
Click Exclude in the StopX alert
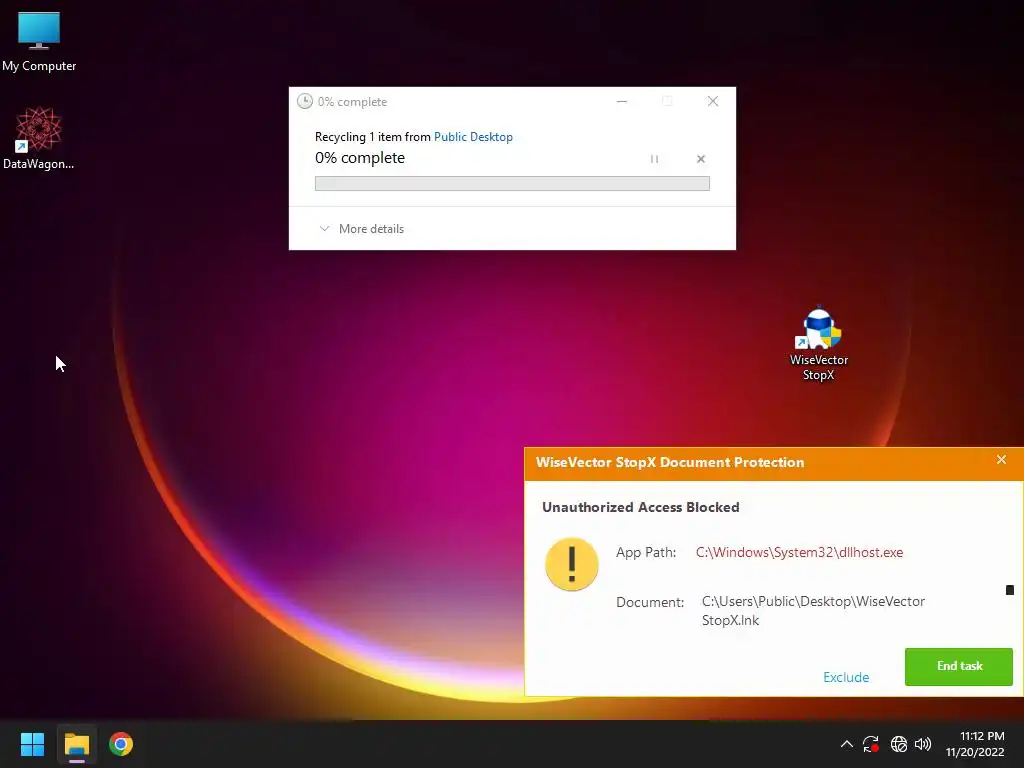(846, 677)
